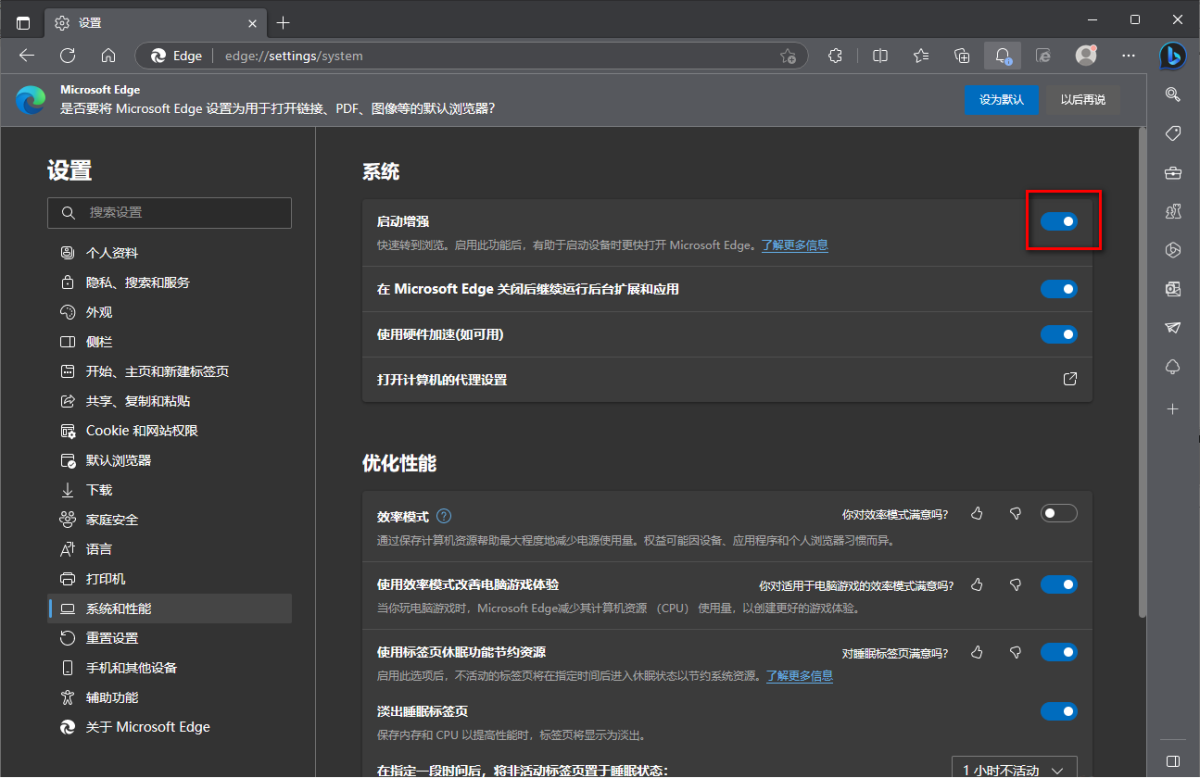Open the Shopping tag in sidebar
Screen dimensions: 1200x778
coord(1173,134)
